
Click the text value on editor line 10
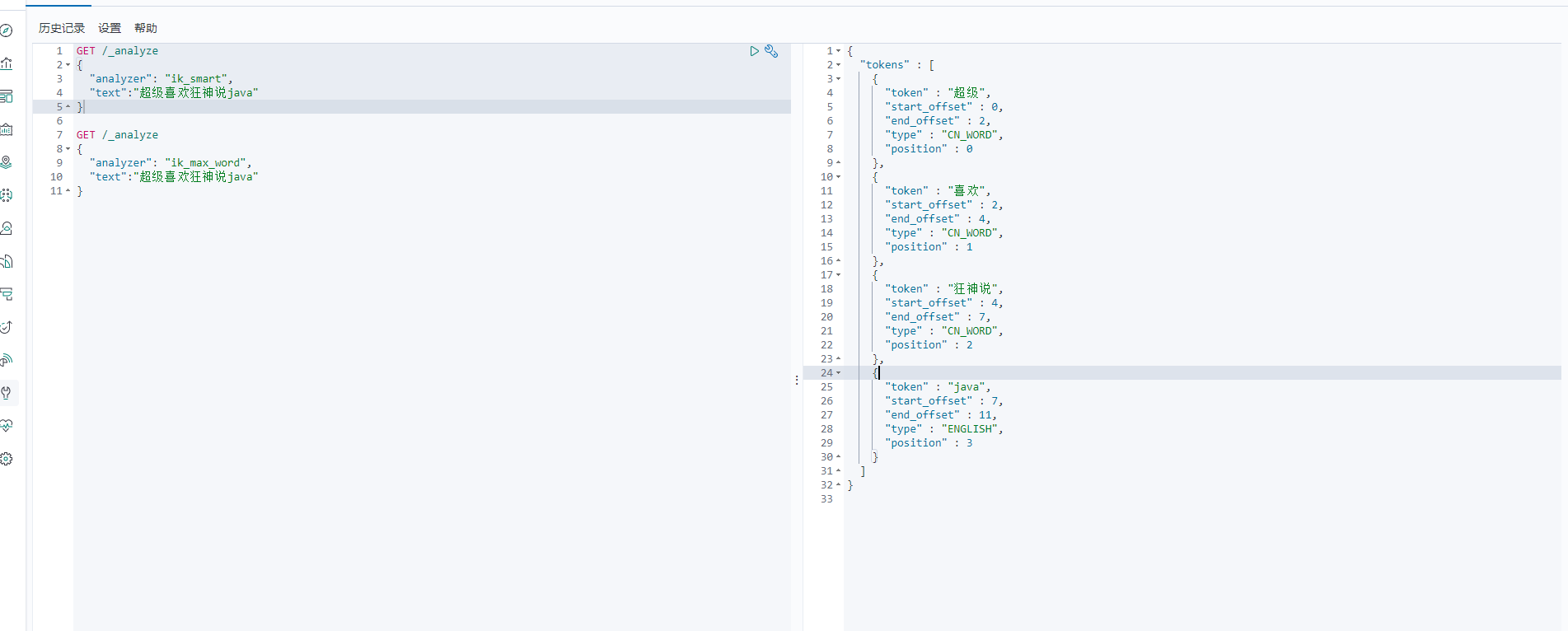(196, 177)
